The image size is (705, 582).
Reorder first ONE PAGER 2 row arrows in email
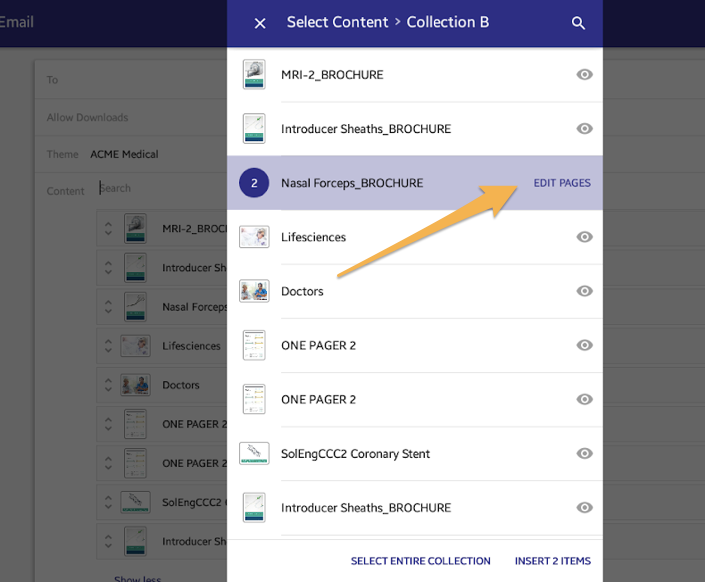pyautogui.click(x=108, y=424)
